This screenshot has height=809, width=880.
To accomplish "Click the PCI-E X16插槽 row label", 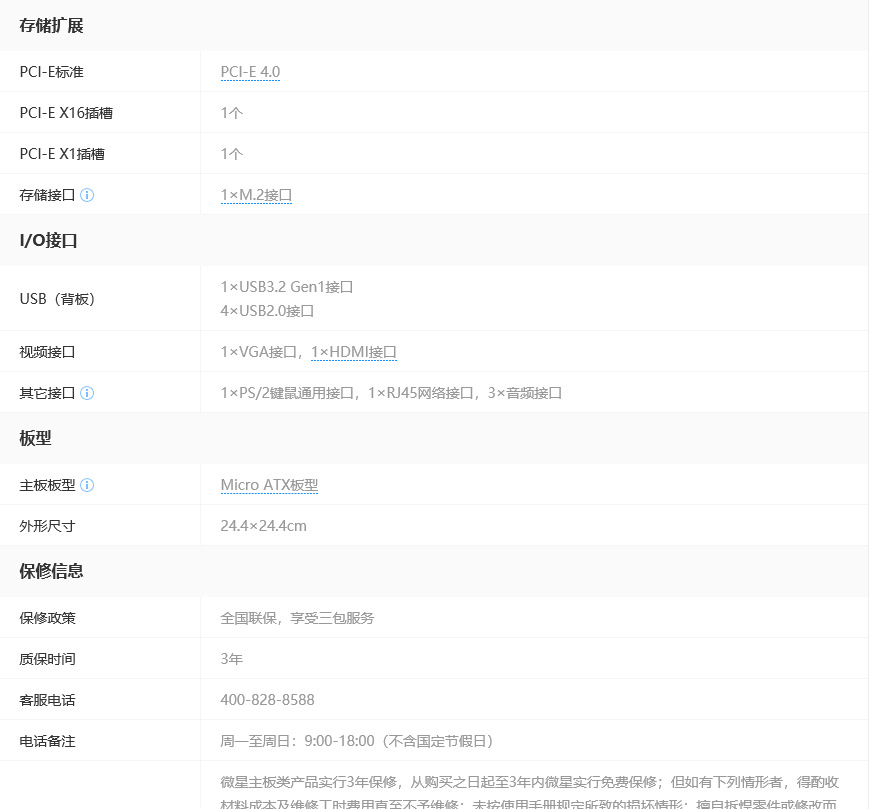I will point(66,113).
